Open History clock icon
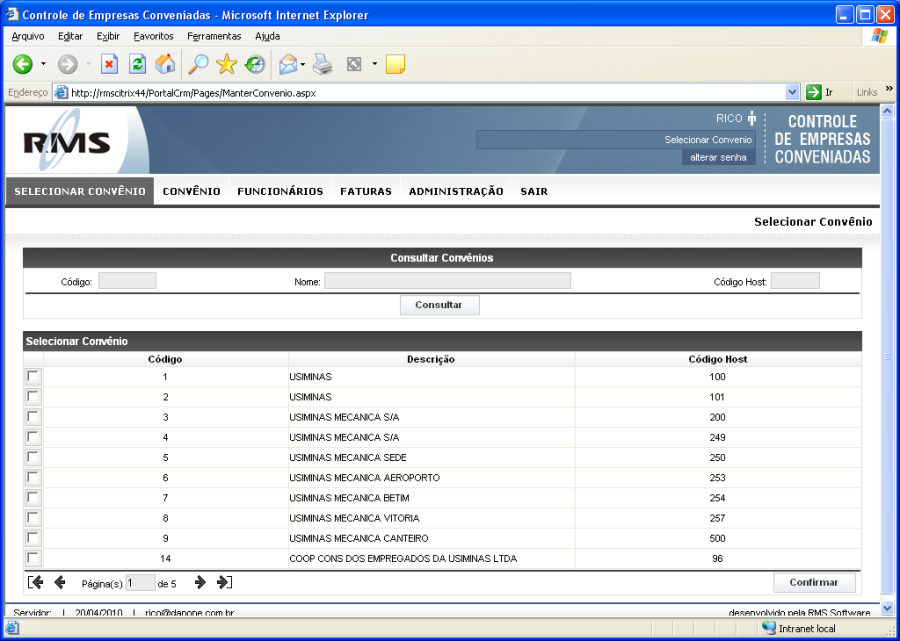The height and width of the screenshot is (641, 900). tap(255, 64)
